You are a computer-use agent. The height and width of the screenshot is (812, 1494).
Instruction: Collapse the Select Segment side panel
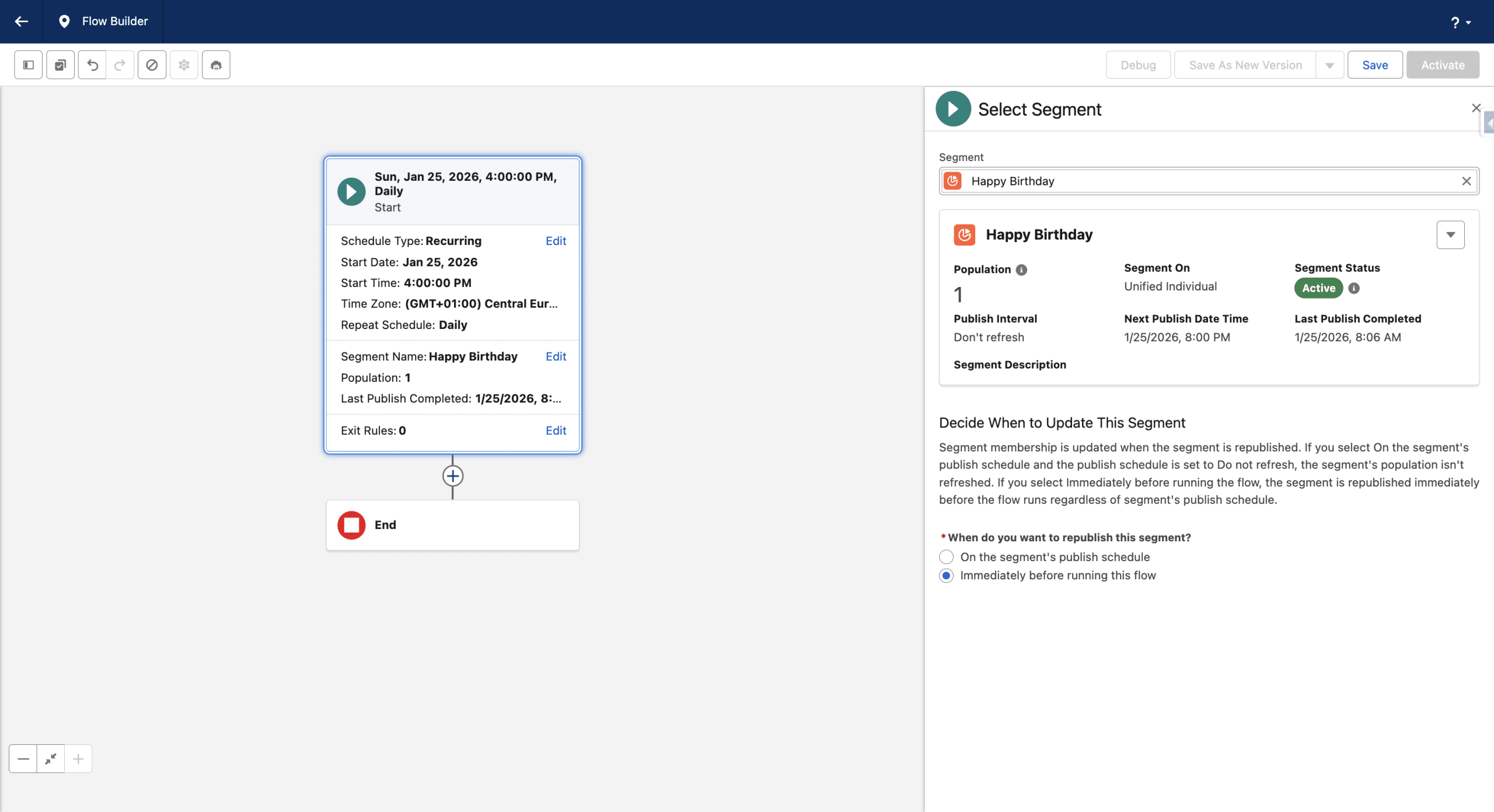click(x=1476, y=108)
